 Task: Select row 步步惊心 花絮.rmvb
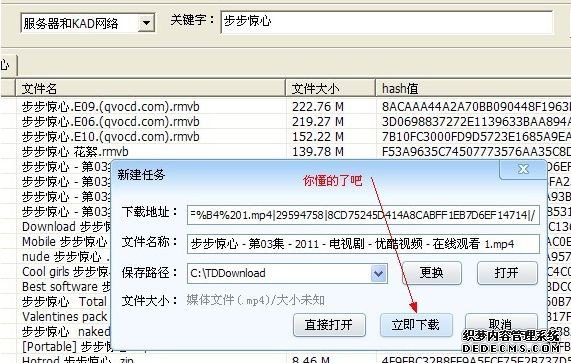click(75, 151)
